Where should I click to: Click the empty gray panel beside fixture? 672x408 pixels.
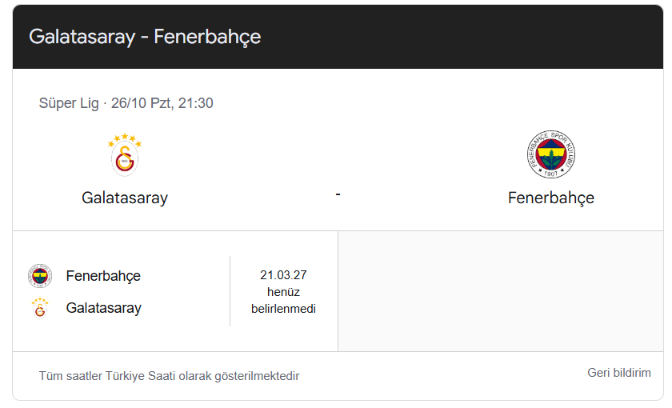click(x=501, y=291)
